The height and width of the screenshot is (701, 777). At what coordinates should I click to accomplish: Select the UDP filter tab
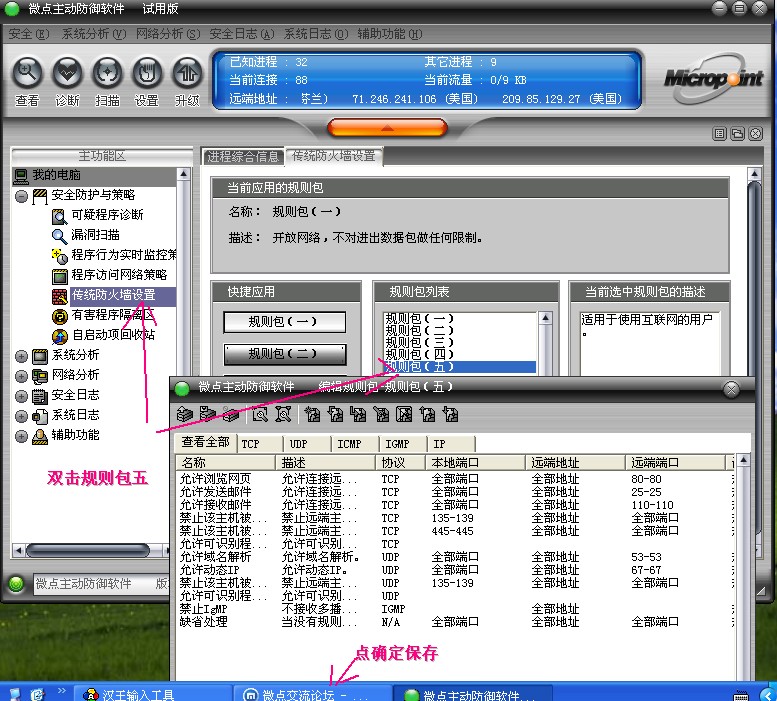tap(307, 444)
